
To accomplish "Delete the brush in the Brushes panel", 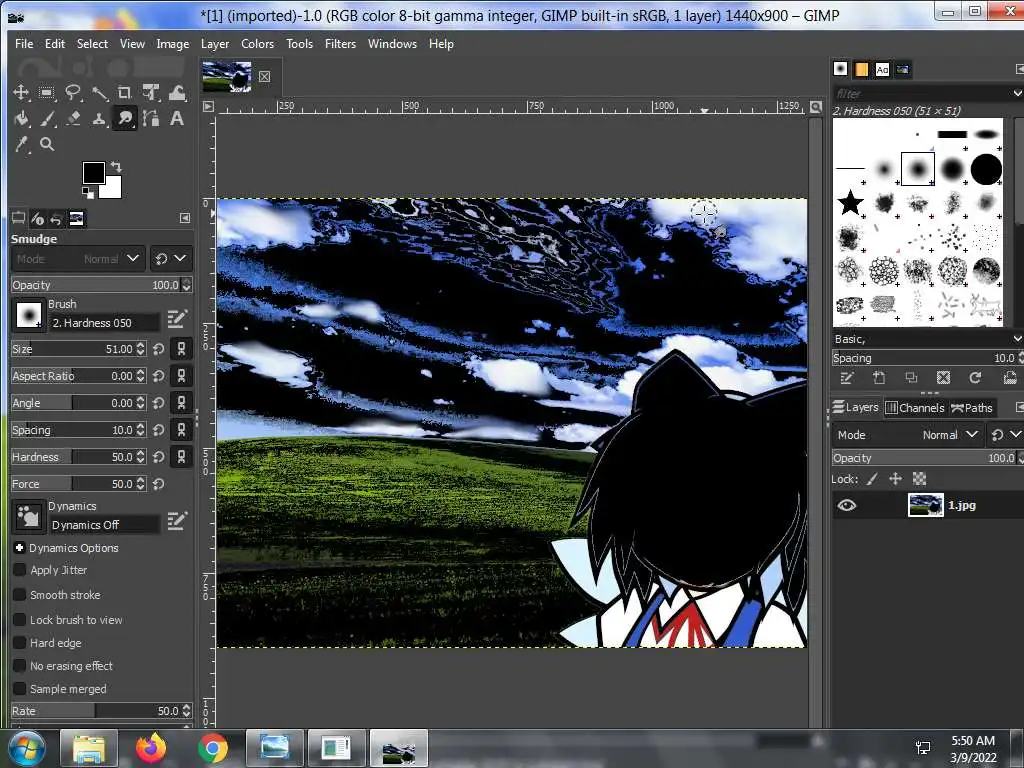I will click(943, 377).
